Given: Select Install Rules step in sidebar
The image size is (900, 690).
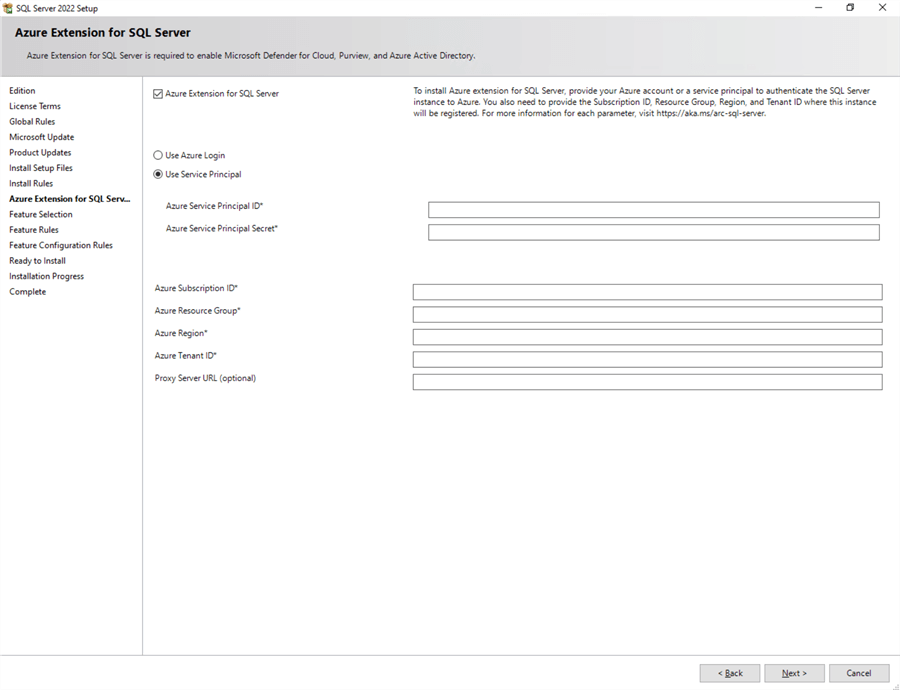Looking at the screenshot, I should [31, 184].
